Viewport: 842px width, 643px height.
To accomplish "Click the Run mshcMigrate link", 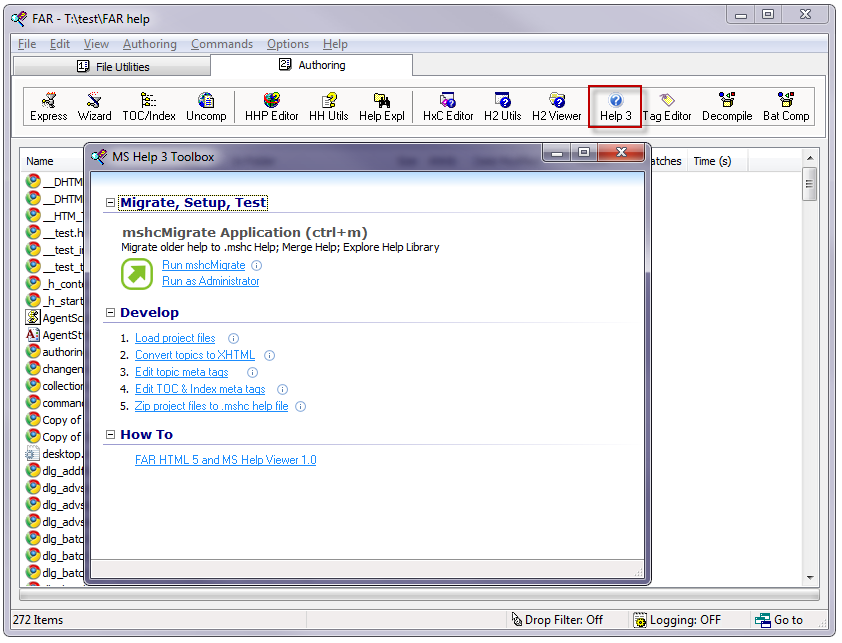I will click(203, 265).
